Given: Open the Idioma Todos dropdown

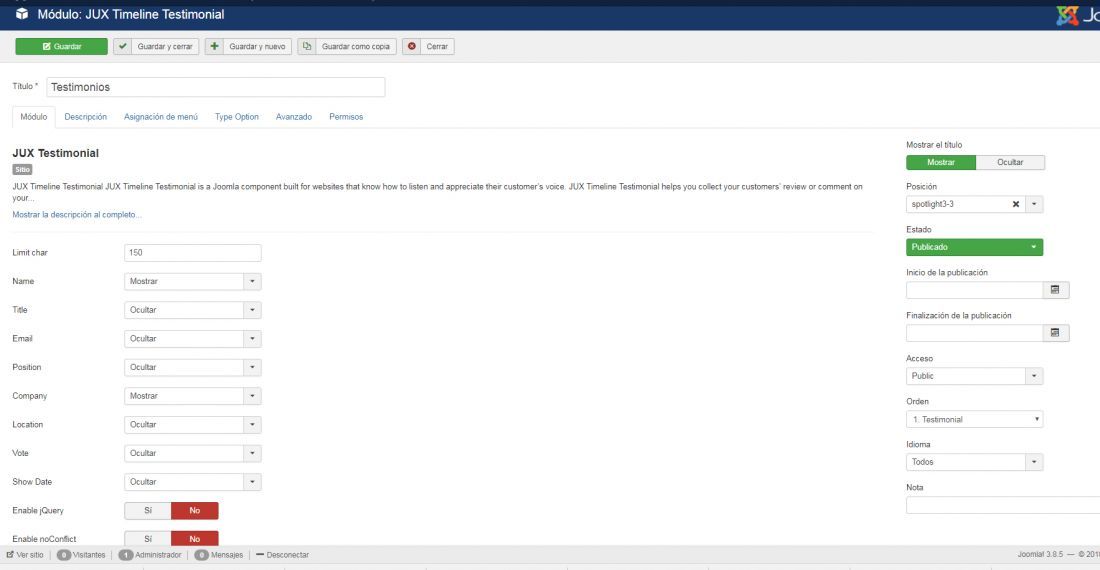Looking at the screenshot, I should click(974, 462).
